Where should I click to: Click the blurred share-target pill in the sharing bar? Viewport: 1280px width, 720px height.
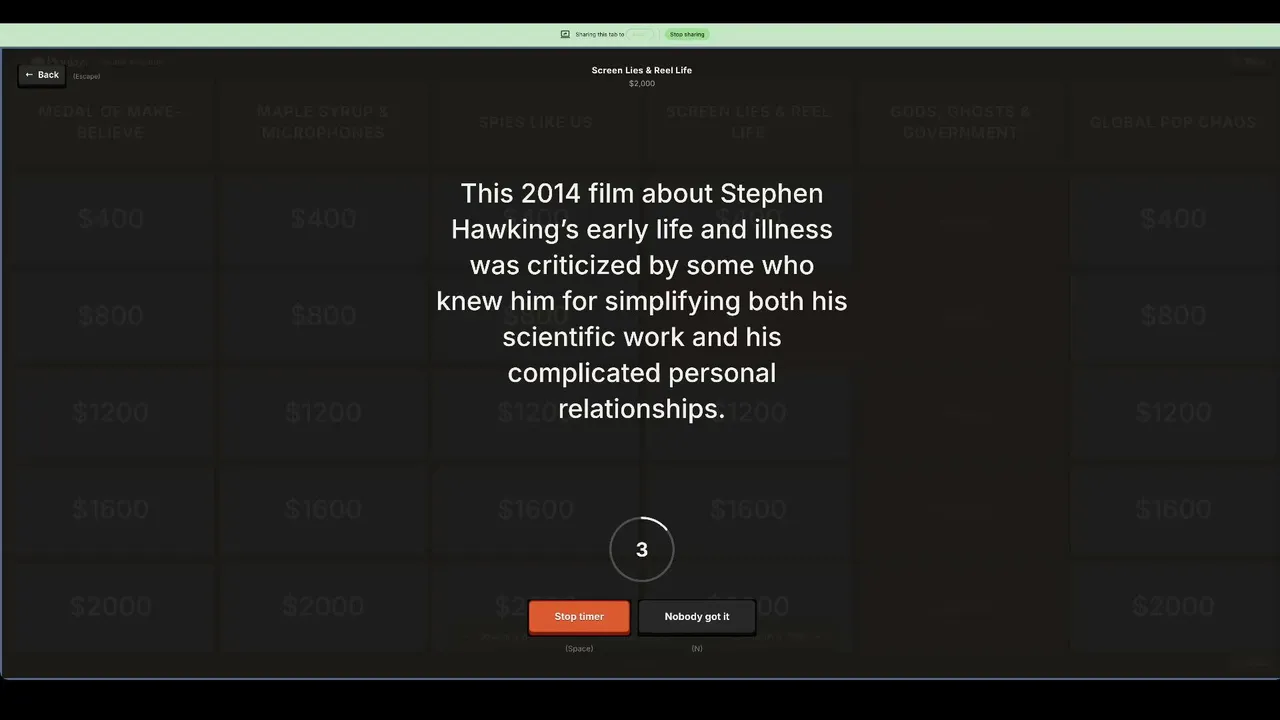[641, 34]
